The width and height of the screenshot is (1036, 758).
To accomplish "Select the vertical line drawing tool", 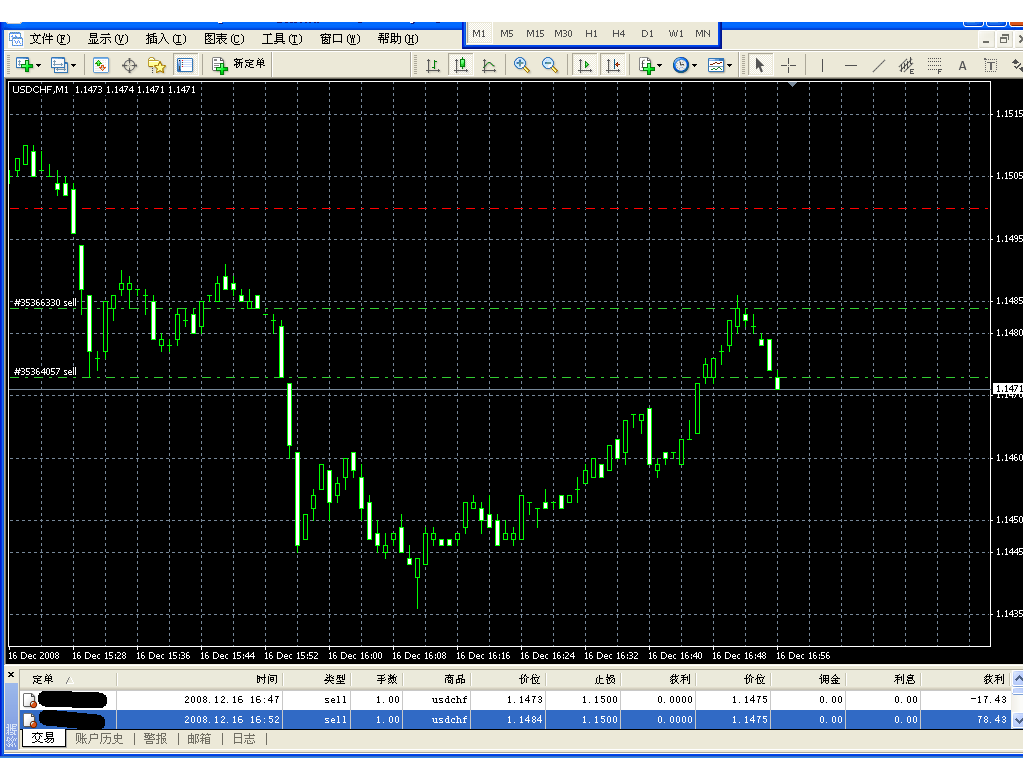I will 822,65.
